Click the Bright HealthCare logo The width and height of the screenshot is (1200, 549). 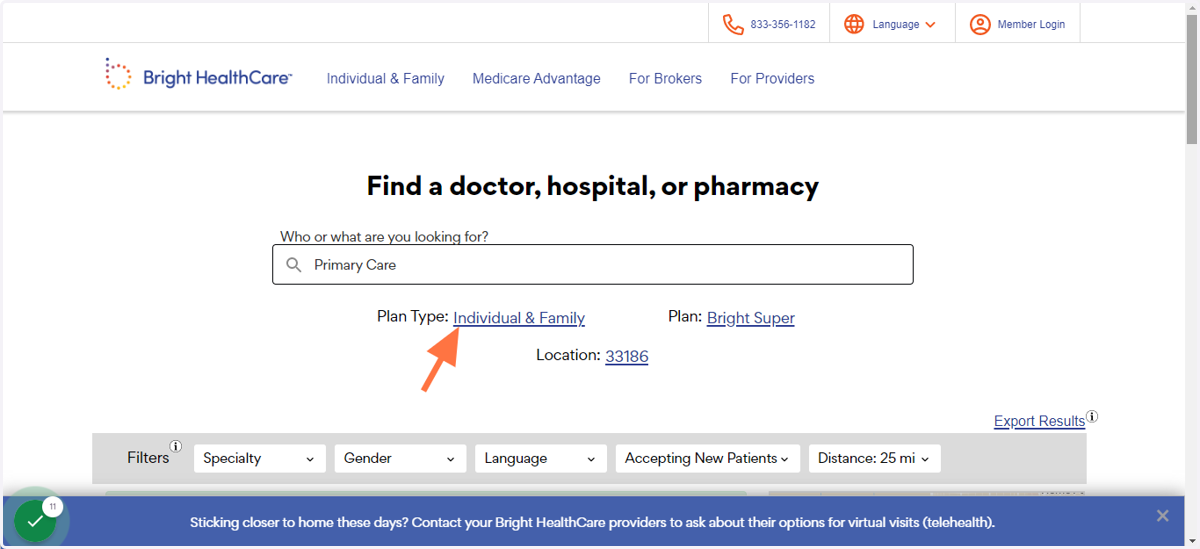[198, 76]
